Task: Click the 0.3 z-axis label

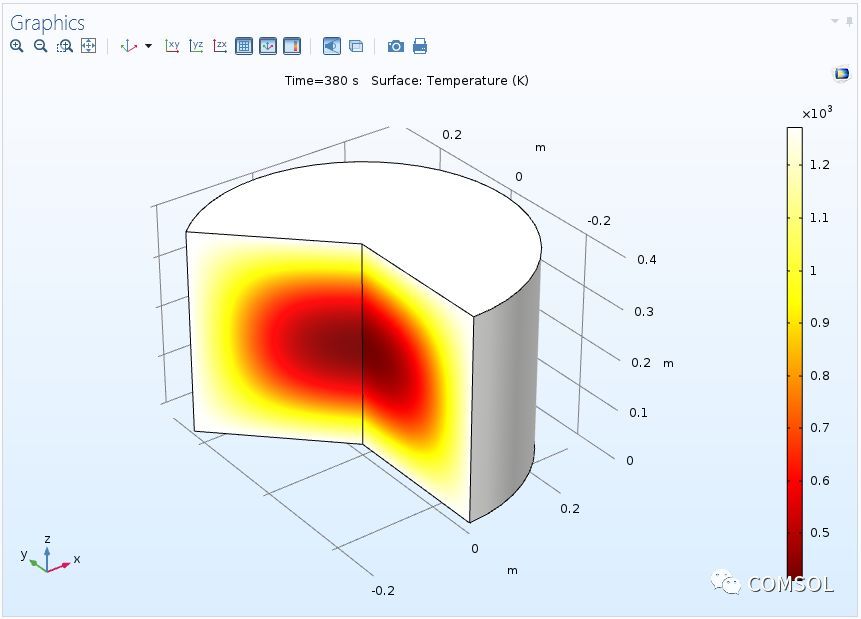Action: 644,312
